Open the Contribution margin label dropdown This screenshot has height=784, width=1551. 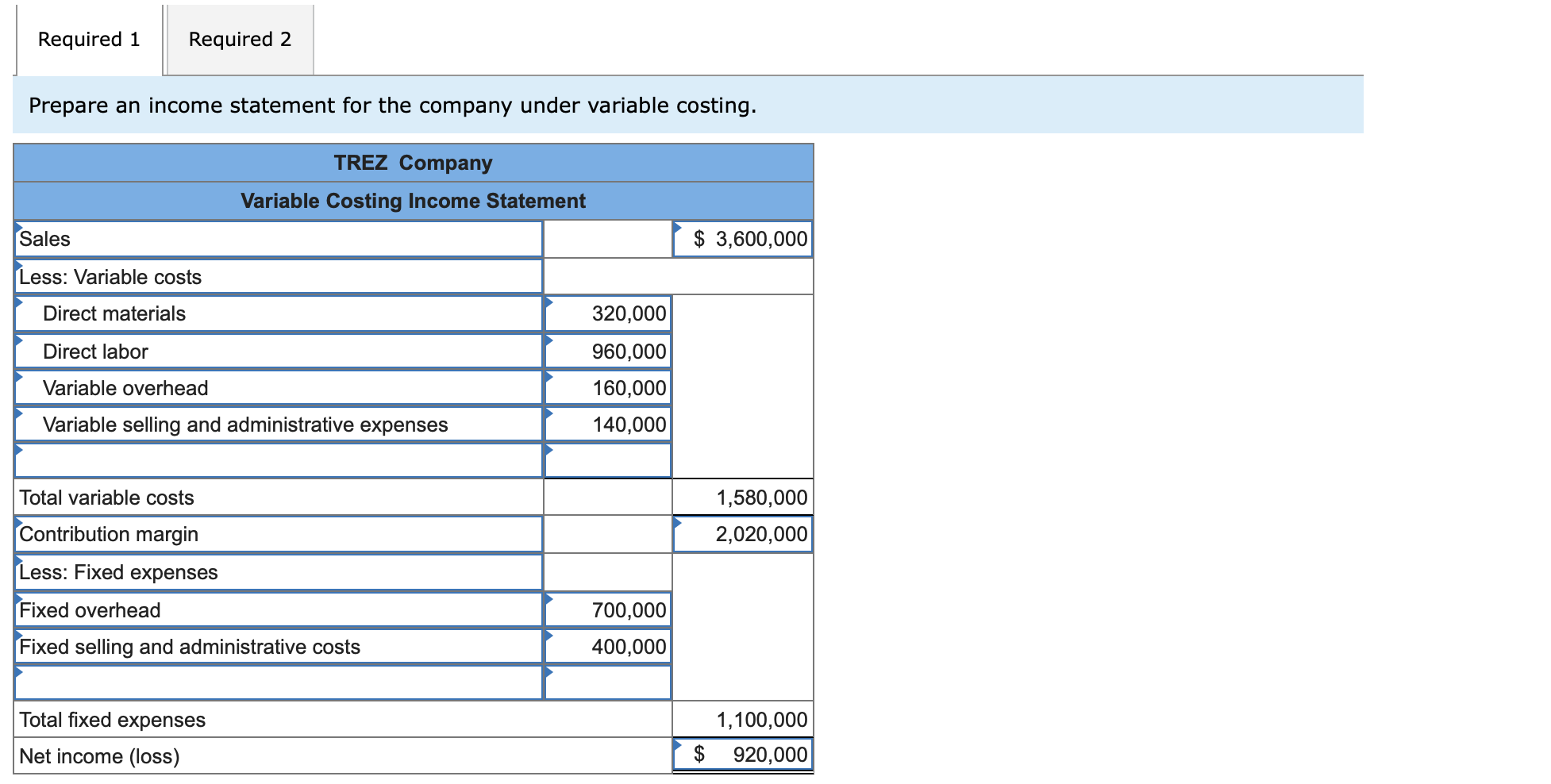pyautogui.click(x=279, y=534)
